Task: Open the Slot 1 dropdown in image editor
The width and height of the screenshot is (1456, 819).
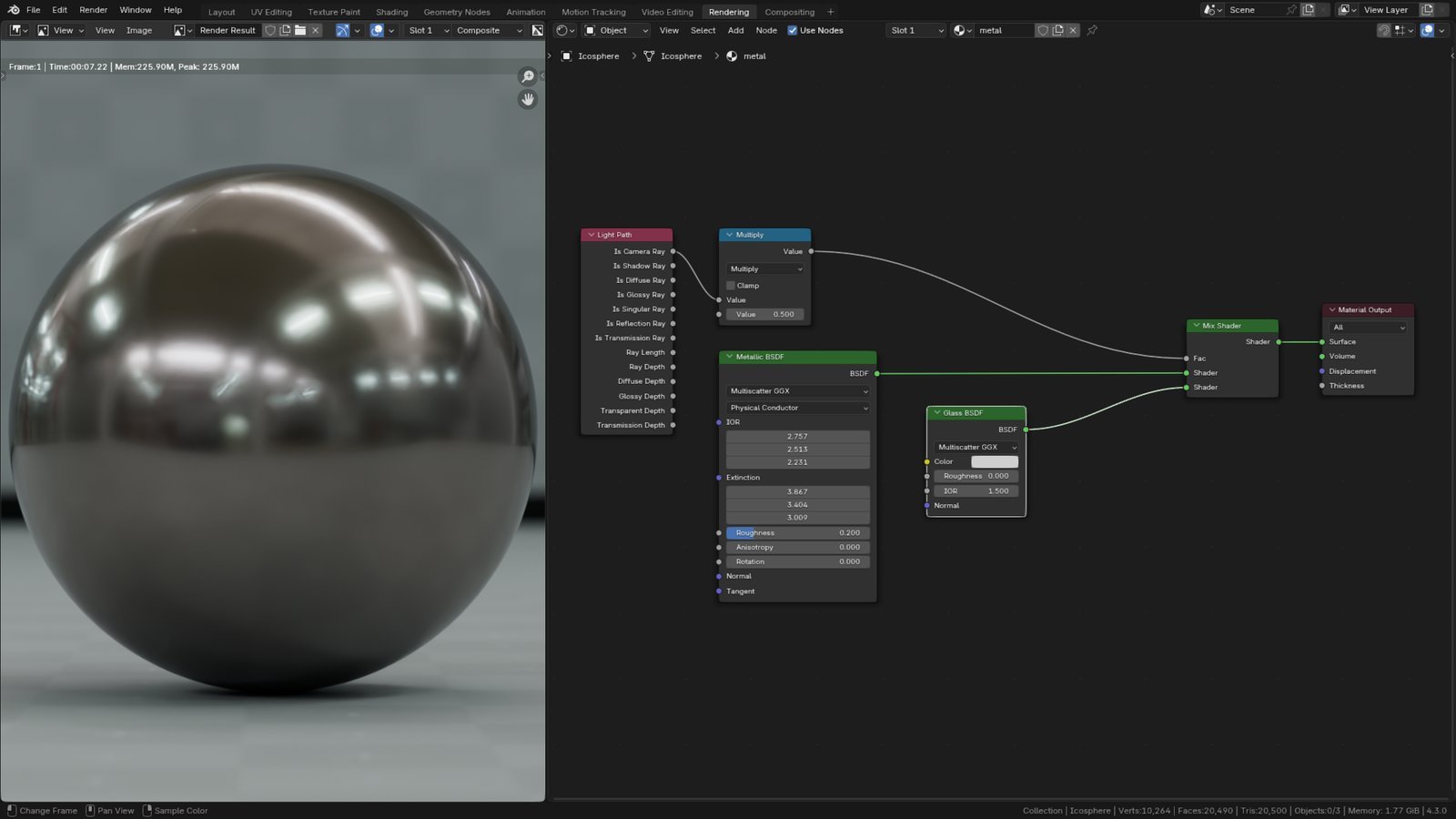Action: point(429,30)
